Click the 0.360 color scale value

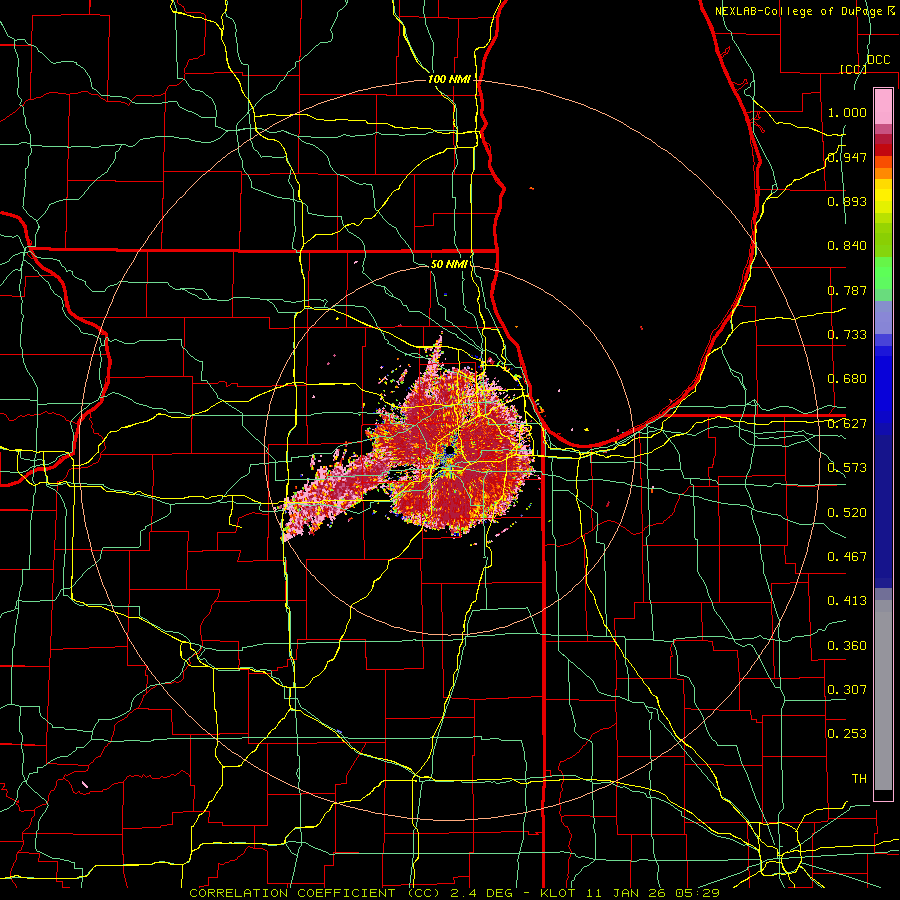coord(847,646)
